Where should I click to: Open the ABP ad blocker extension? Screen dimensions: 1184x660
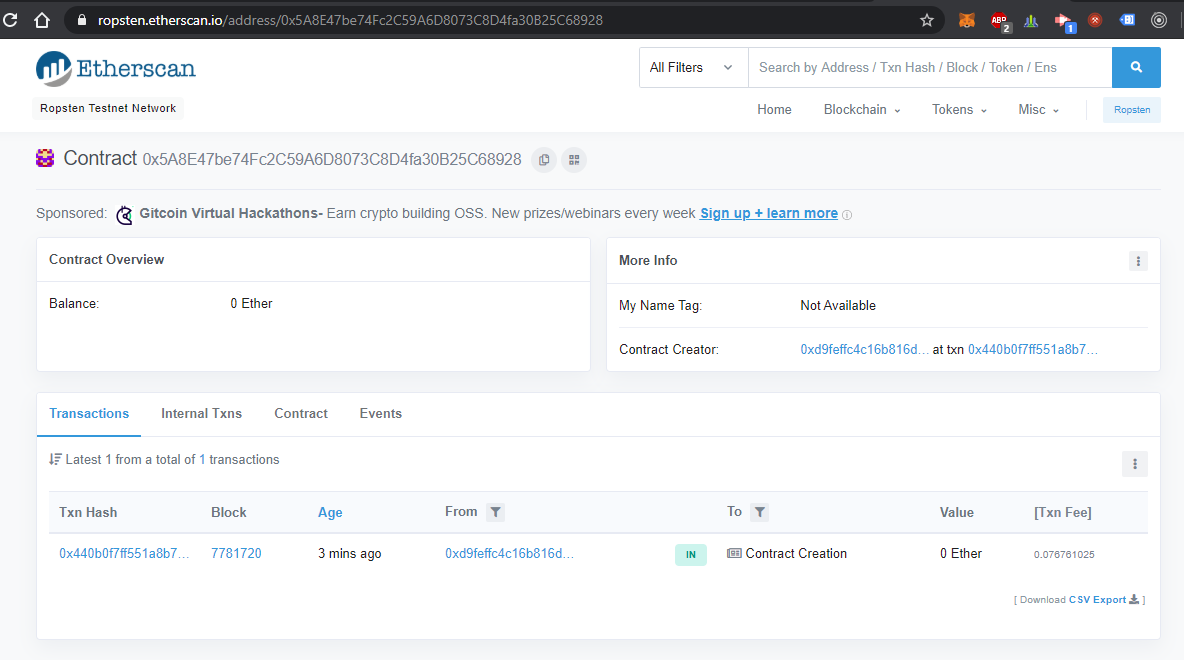tap(1000, 21)
